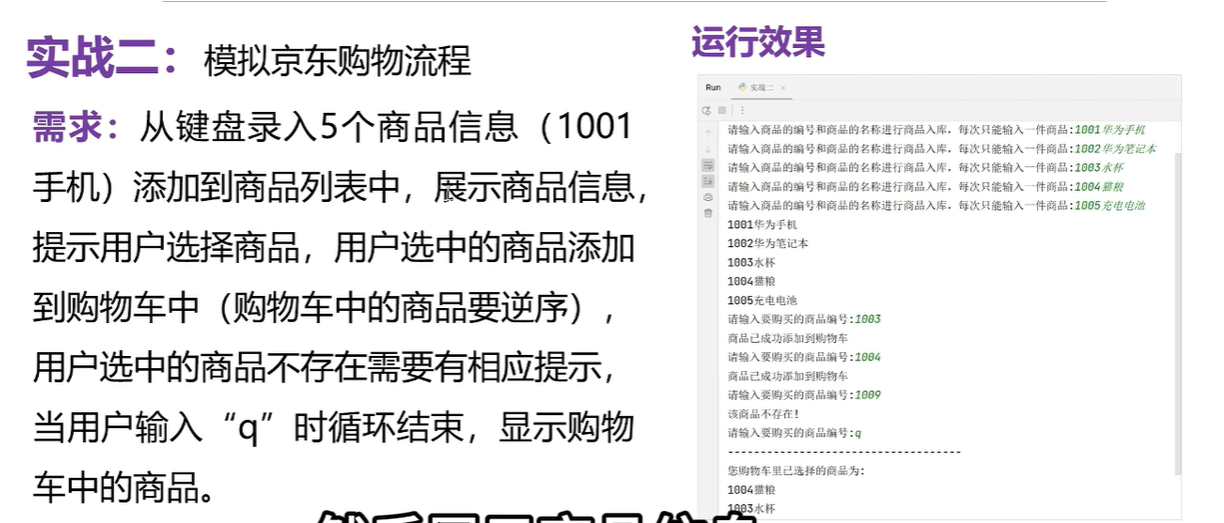Click the dashed separator output line
This screenshot has width=1224, height=523.
844,453
